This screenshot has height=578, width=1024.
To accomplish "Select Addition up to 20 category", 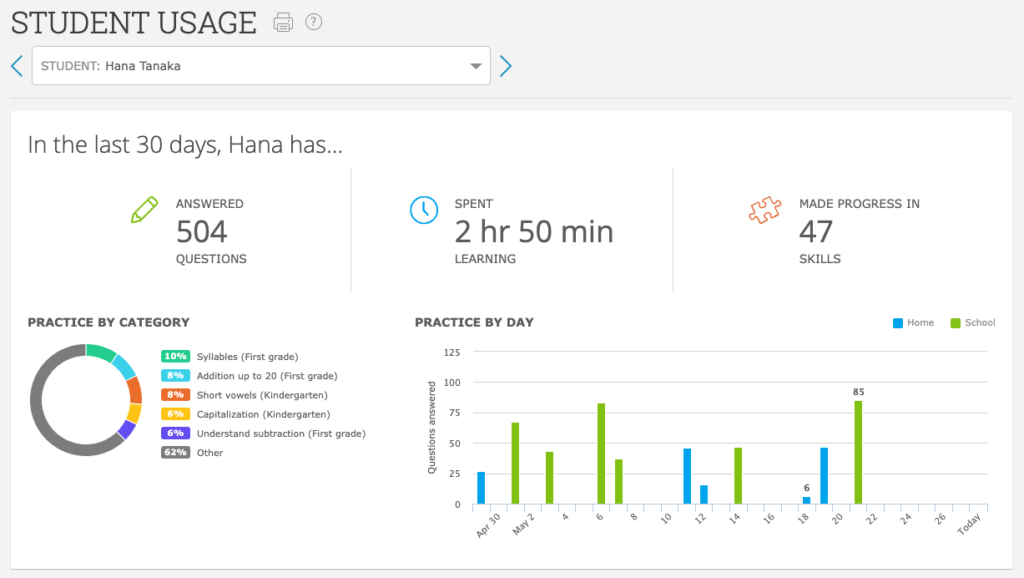I will [x=266, y=376].
